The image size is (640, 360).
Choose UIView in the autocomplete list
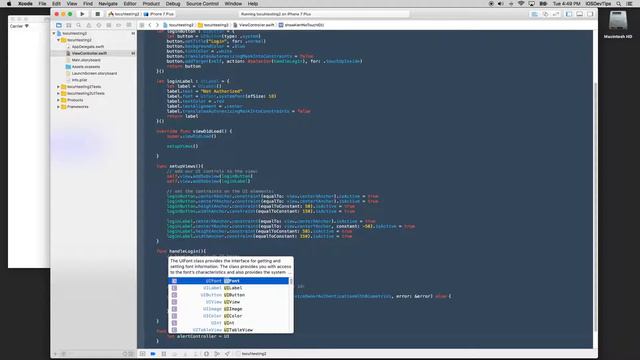pos(229,302)
